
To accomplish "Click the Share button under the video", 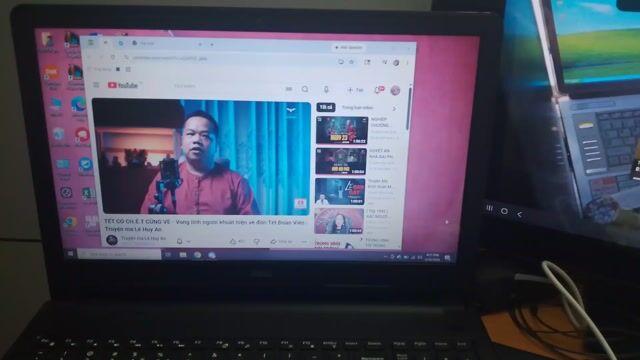I will [x=282, y=242].
